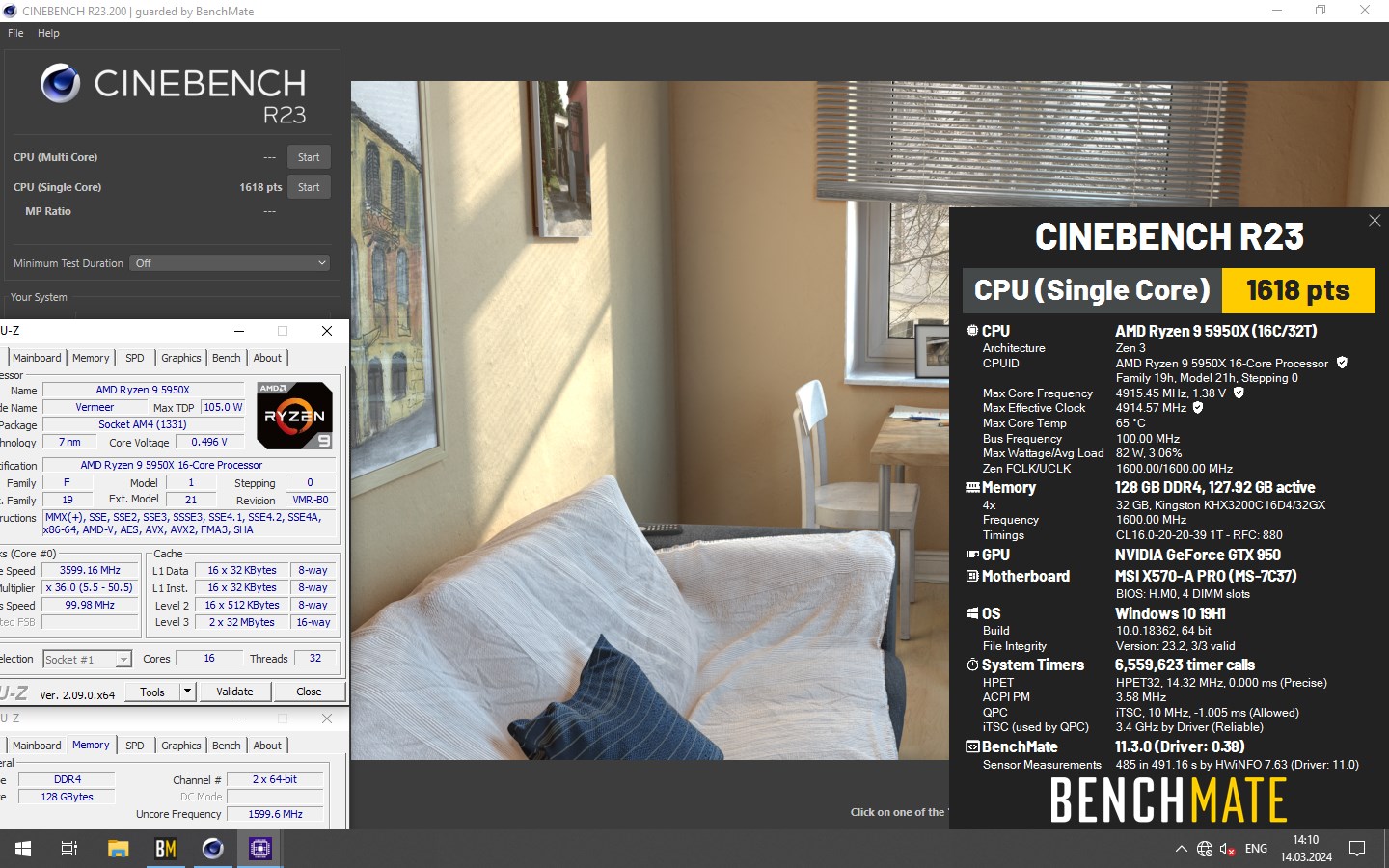The height and width of the screenshot is (868, 1389).
Task: Click the Tools button in CPU-Z
Action: coord(152,692)
